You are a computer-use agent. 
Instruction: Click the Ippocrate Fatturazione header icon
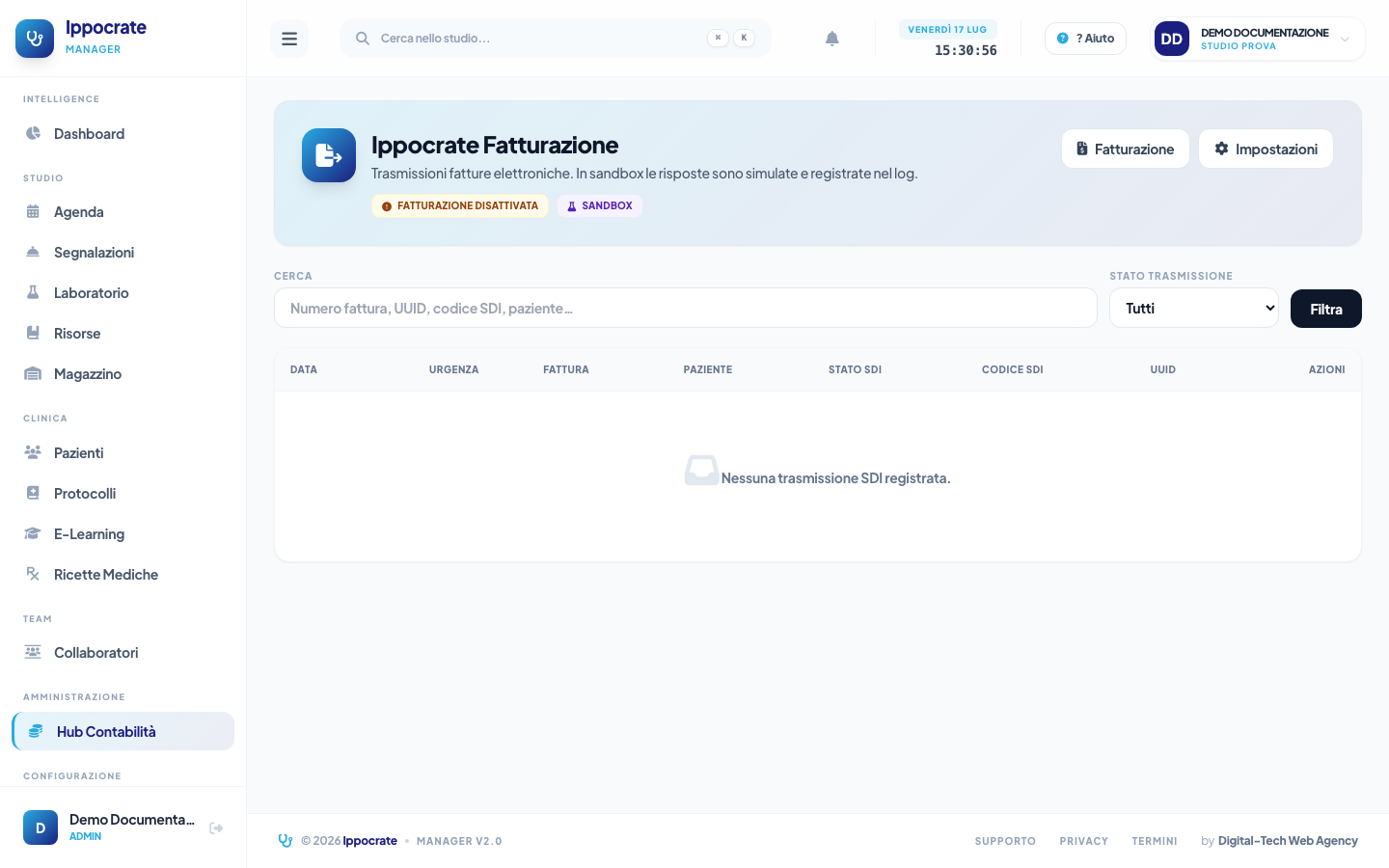pos(329,155)
